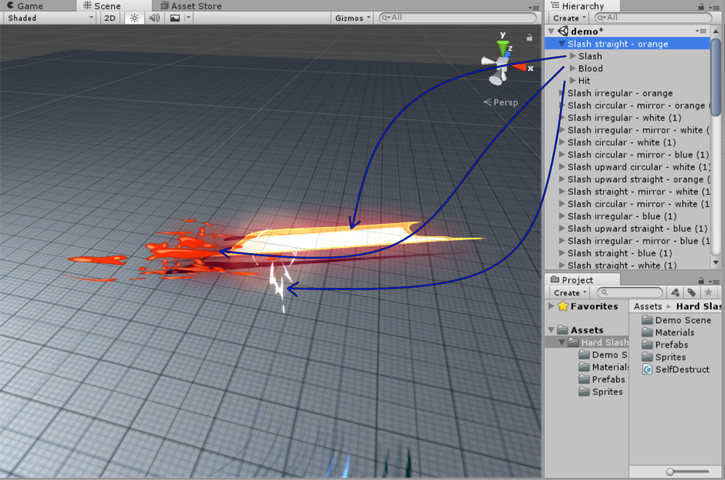Click the blue Z axis gizmo cone
Image resolution: width=725 pixels, height=480 pixels.
tap(508, 54)
